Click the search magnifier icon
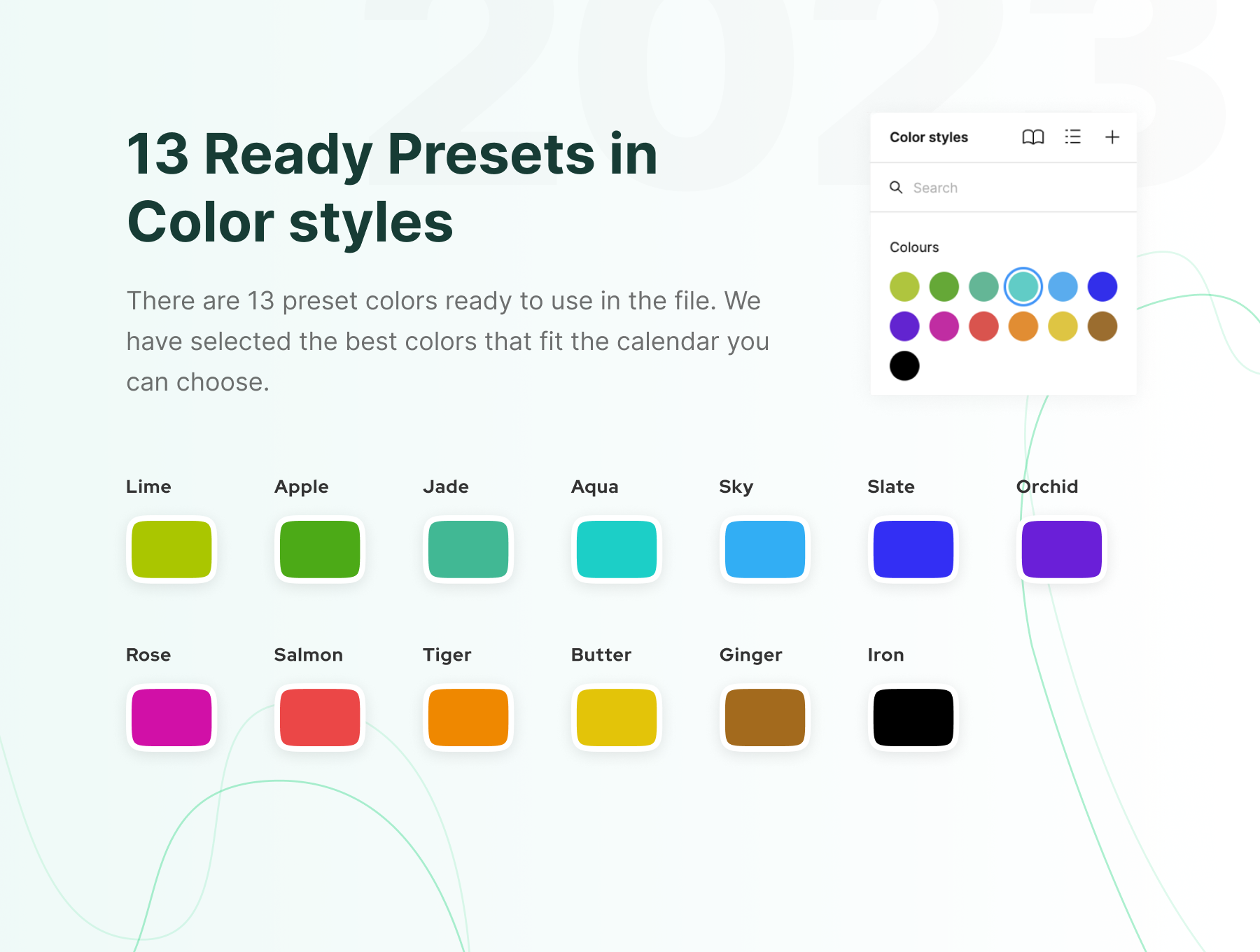This screenshot has height=952, width=1260. 896,187
